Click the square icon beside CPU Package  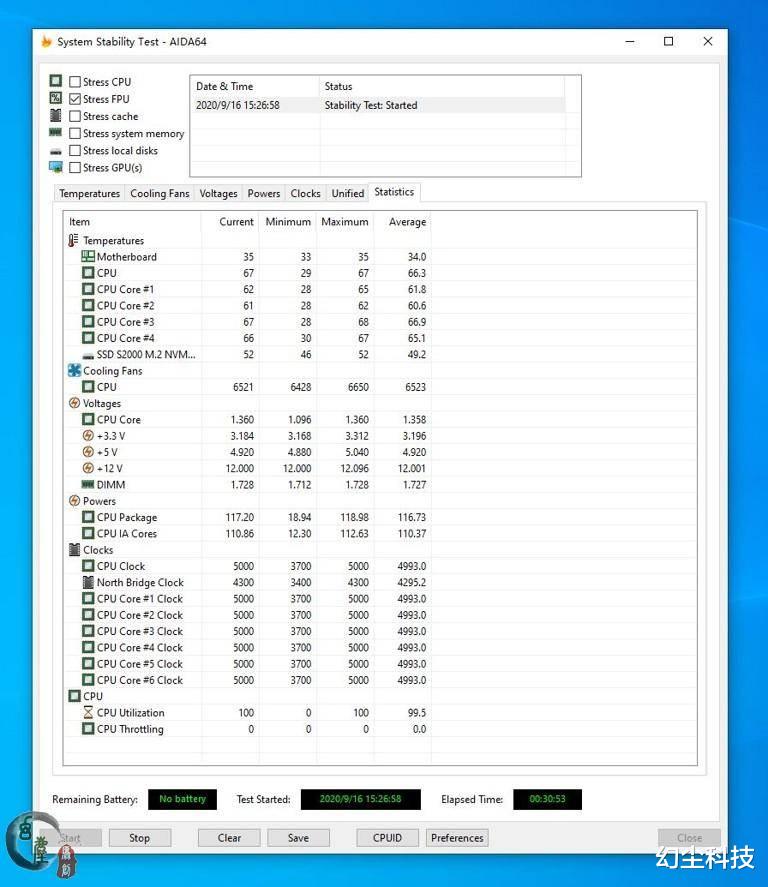(88, 517)
